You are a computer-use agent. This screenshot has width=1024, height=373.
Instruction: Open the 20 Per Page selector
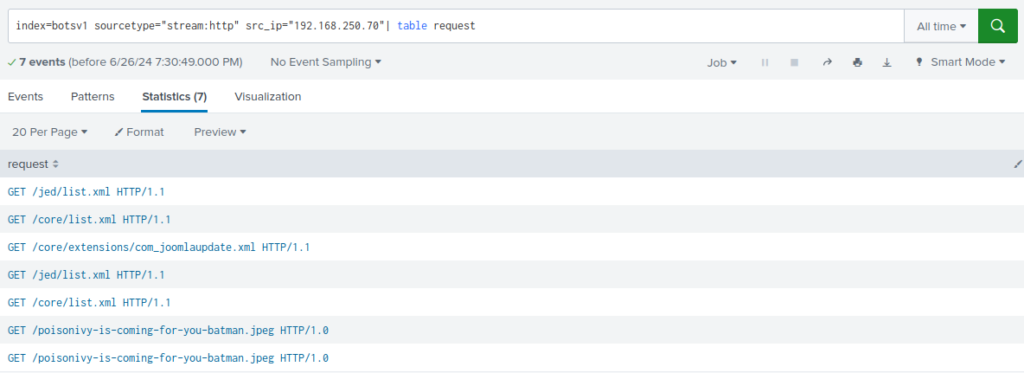(50, 132)
